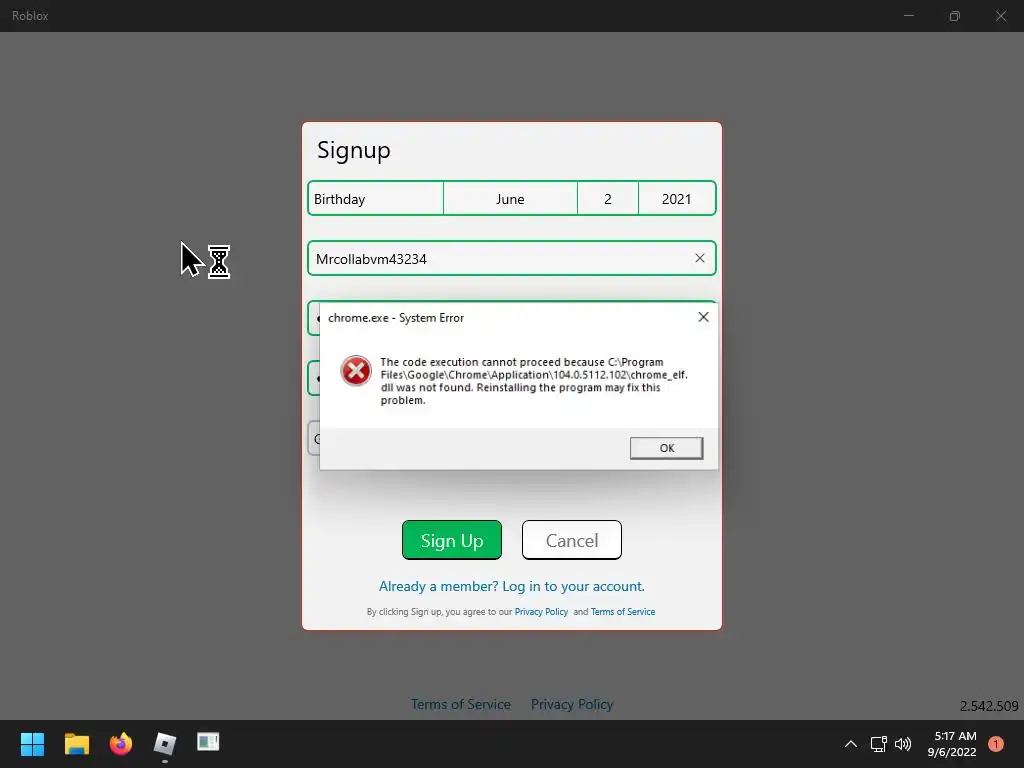This screenshot has height=768, width=1024.
Task: Close the chrome.exe System Error dialog
Action: pyautogui.click(x=703, y=317)
